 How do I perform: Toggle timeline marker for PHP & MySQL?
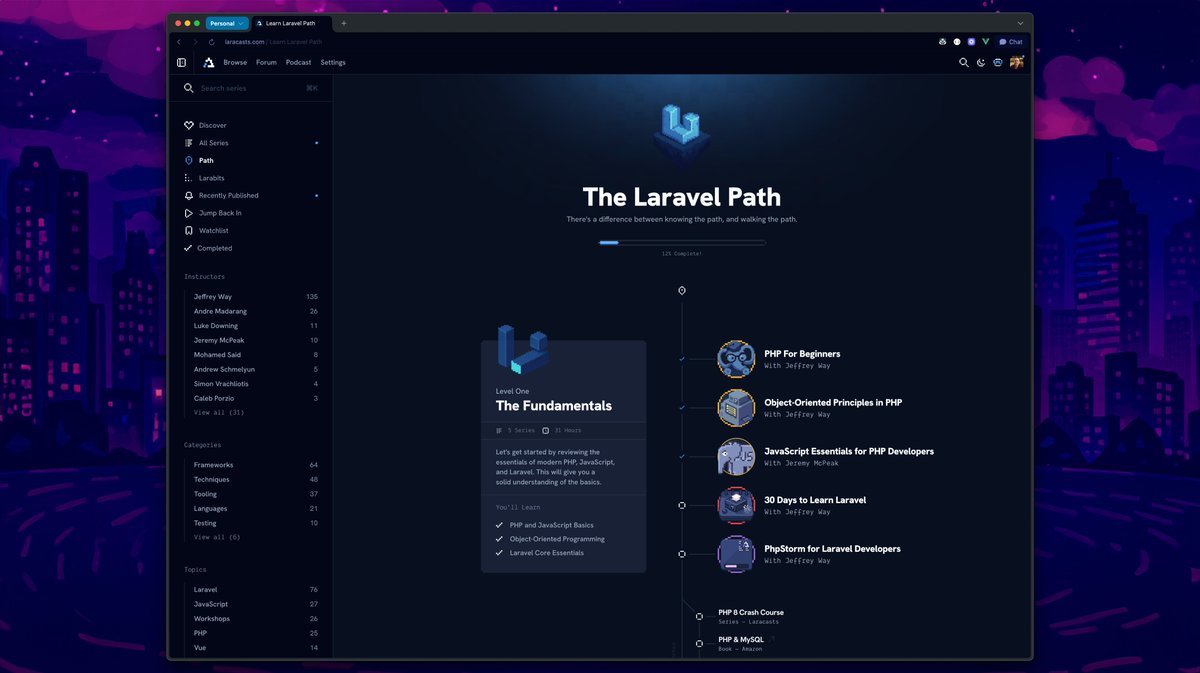point(699,644)
